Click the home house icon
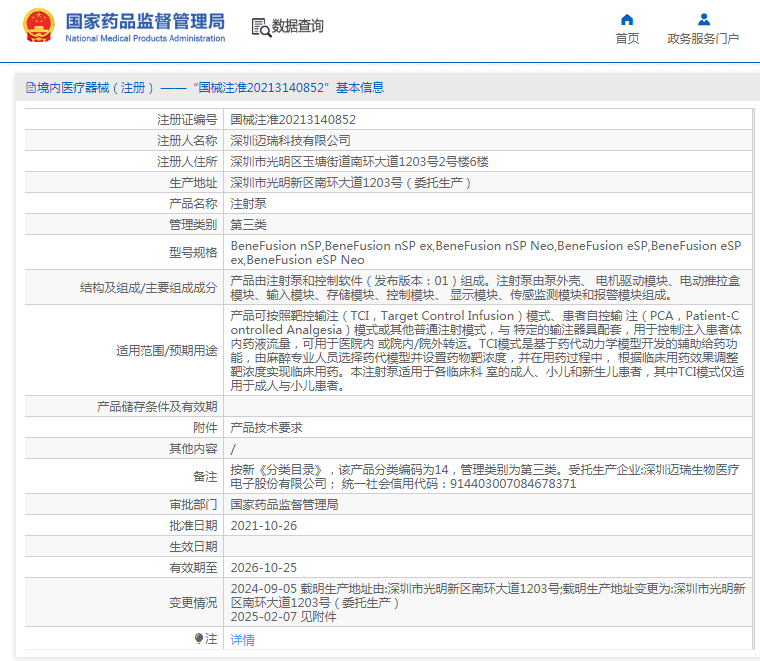The width and height of the screenshot is (760, 661). (627, 19)
